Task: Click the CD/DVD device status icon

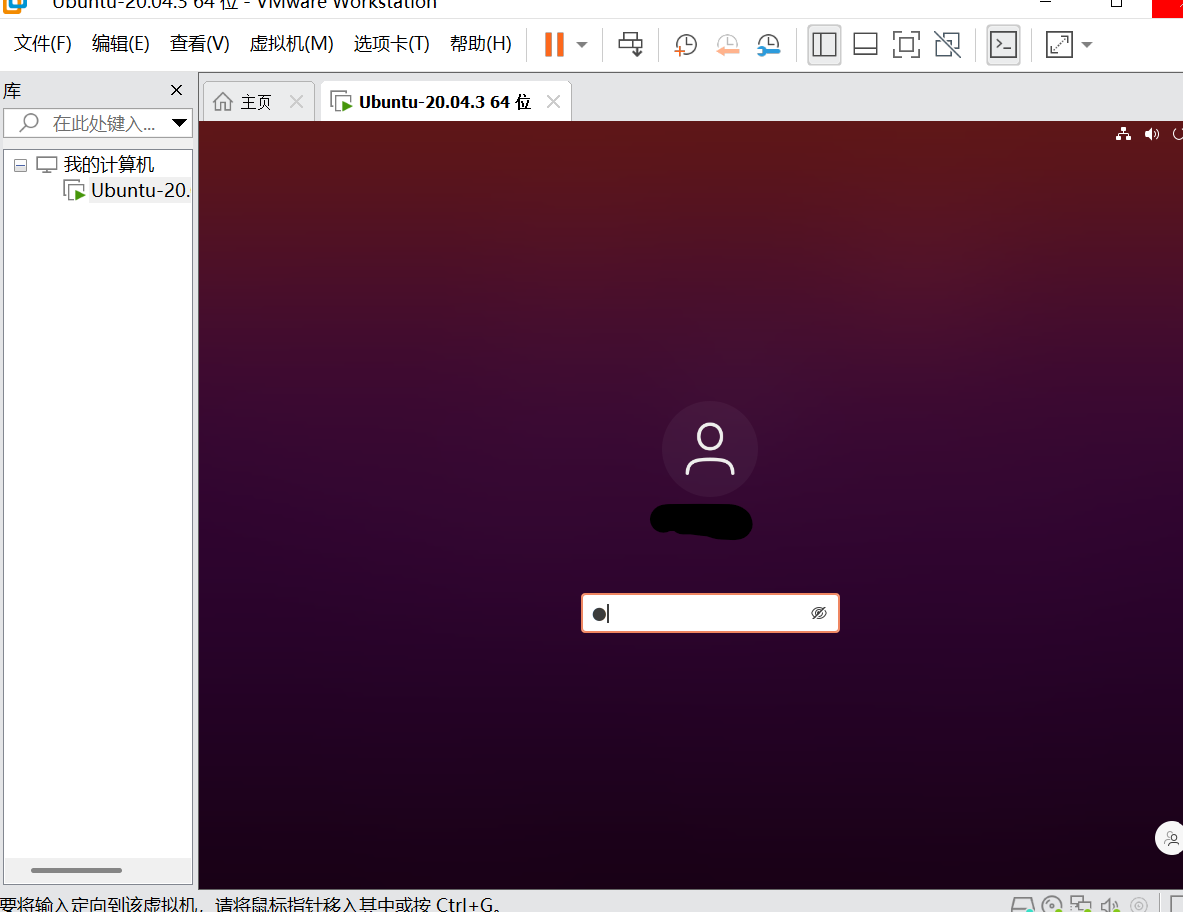Action: tap(1052, 904)
